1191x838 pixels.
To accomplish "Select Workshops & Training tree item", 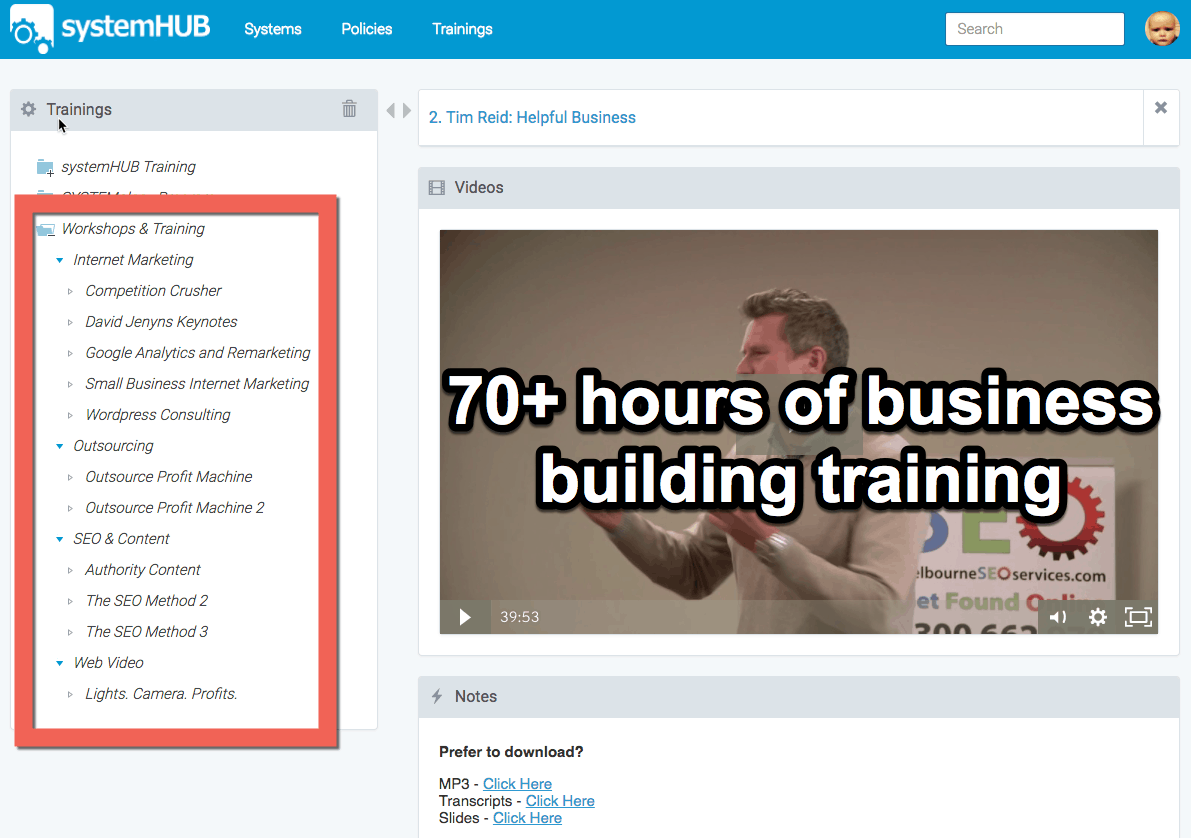I will 133,229.
